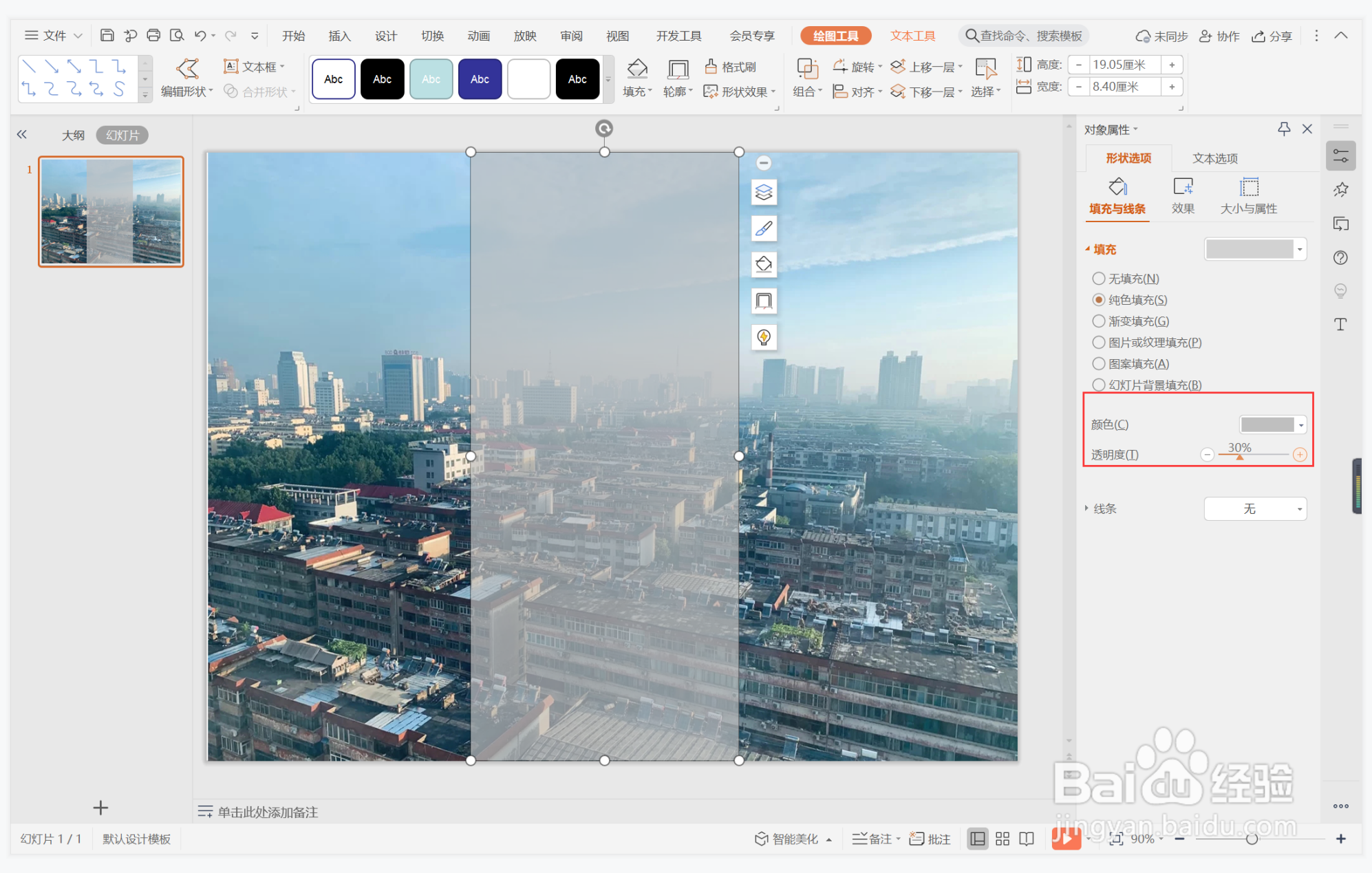Select 无填充 no fill option
The width and height of the screenshot is (1372, 873).
pos(1099,279)
